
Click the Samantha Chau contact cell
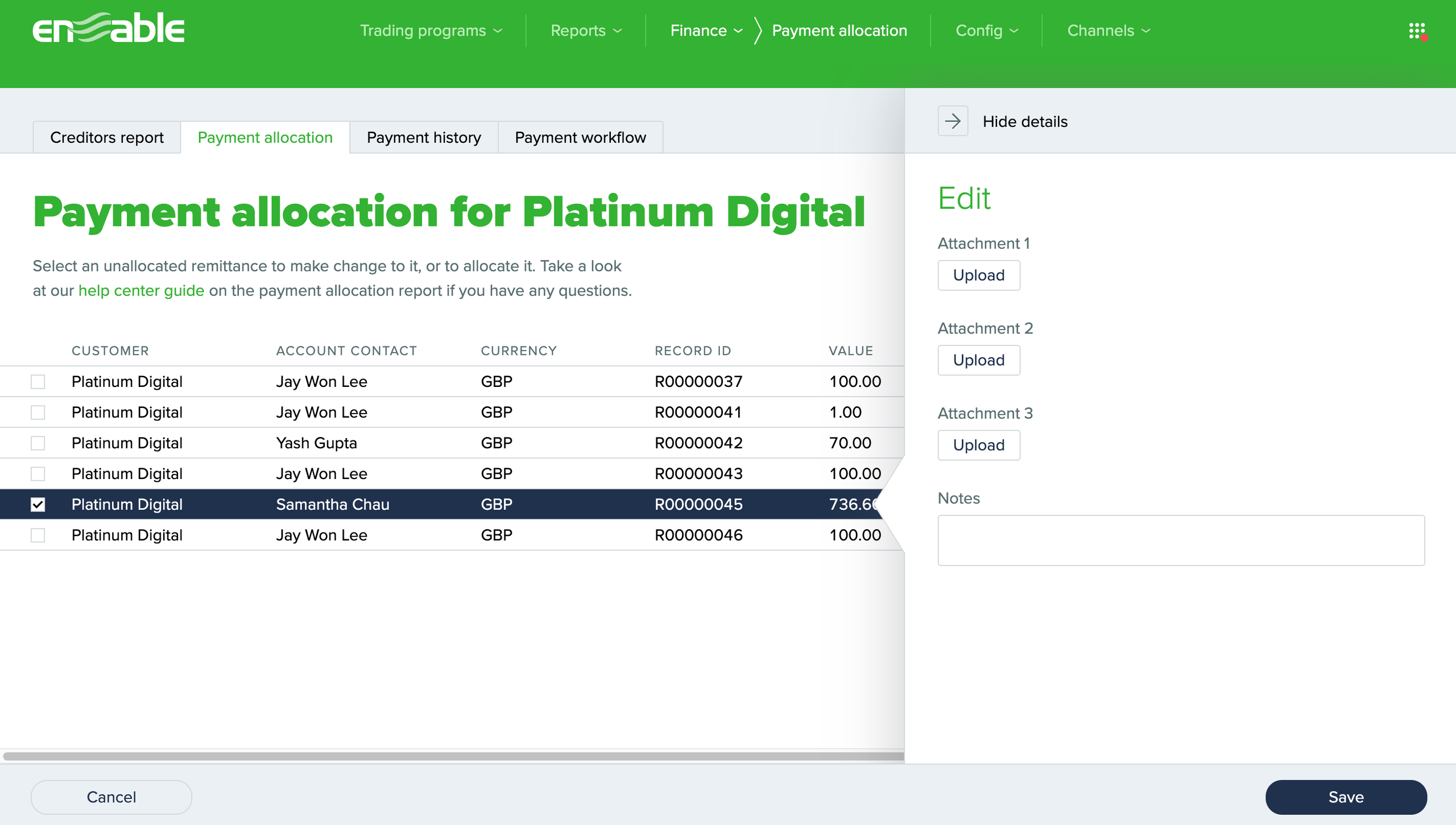tap(333, 505)
